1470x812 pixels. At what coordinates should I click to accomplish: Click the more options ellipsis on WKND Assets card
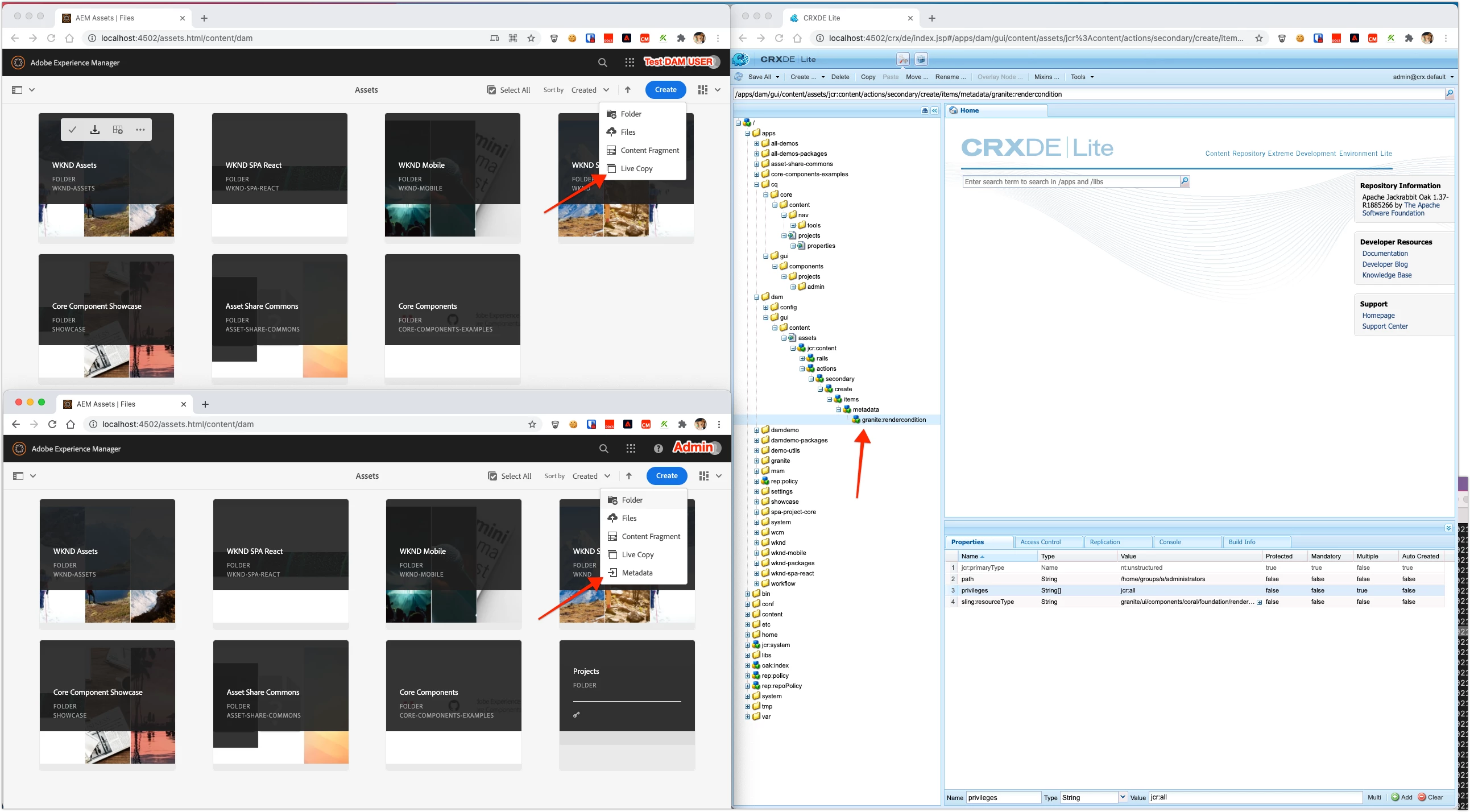140,130
